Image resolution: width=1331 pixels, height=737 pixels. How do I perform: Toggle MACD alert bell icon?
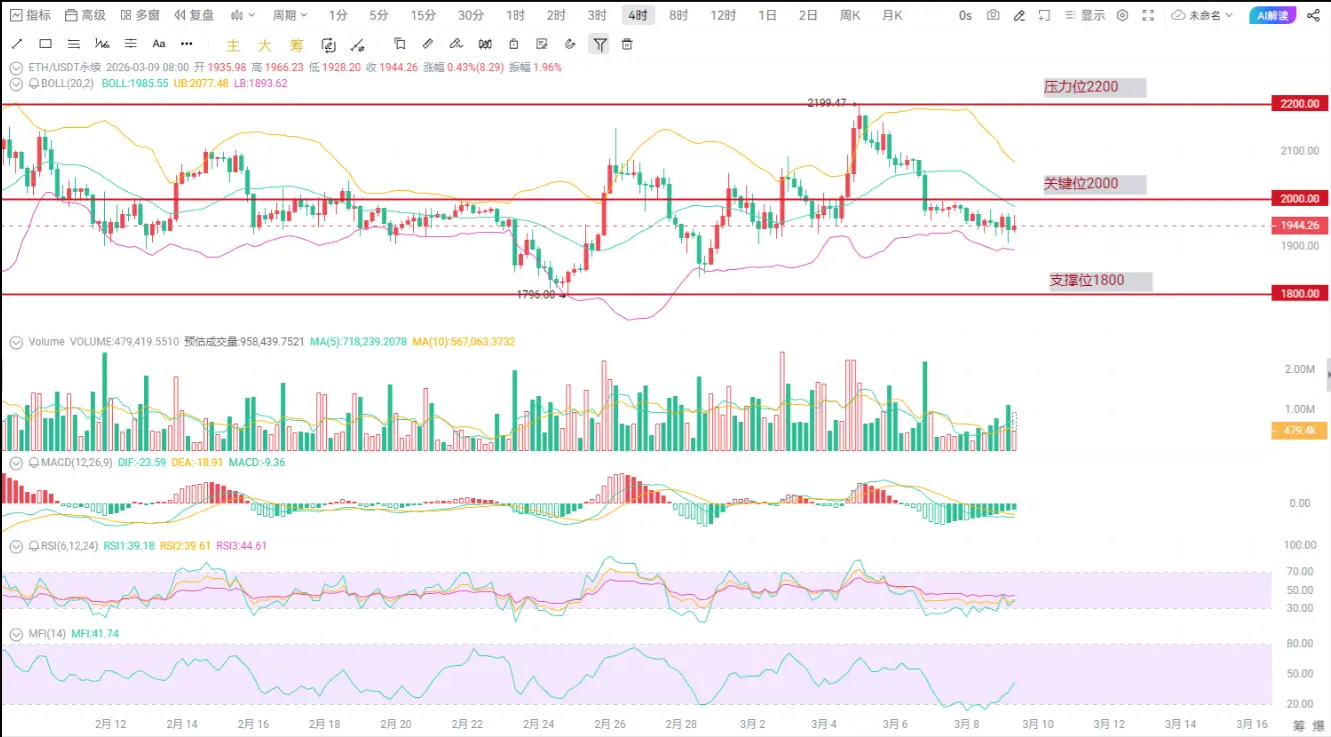tap(33, 463)
